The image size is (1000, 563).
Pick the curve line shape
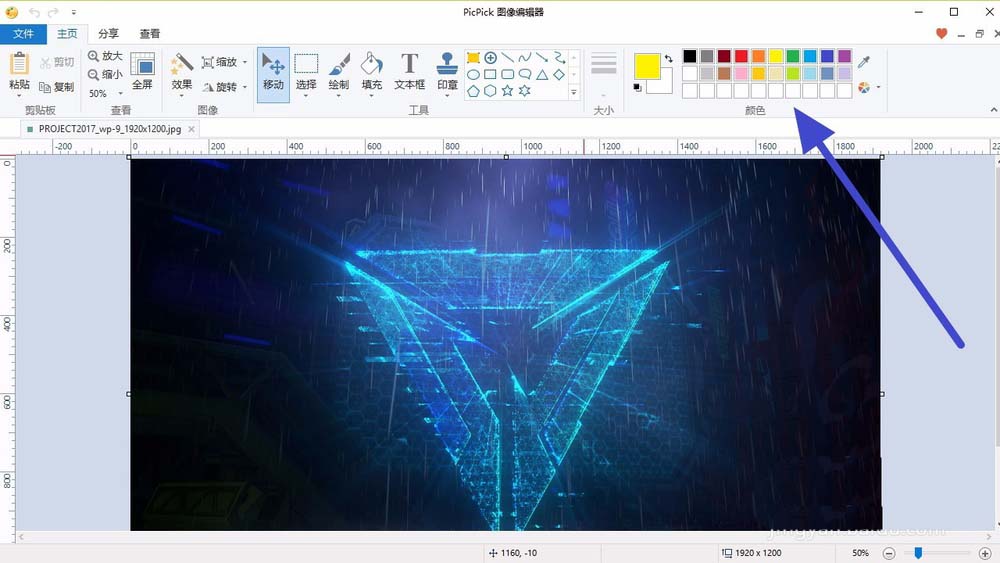click(525, 58)
